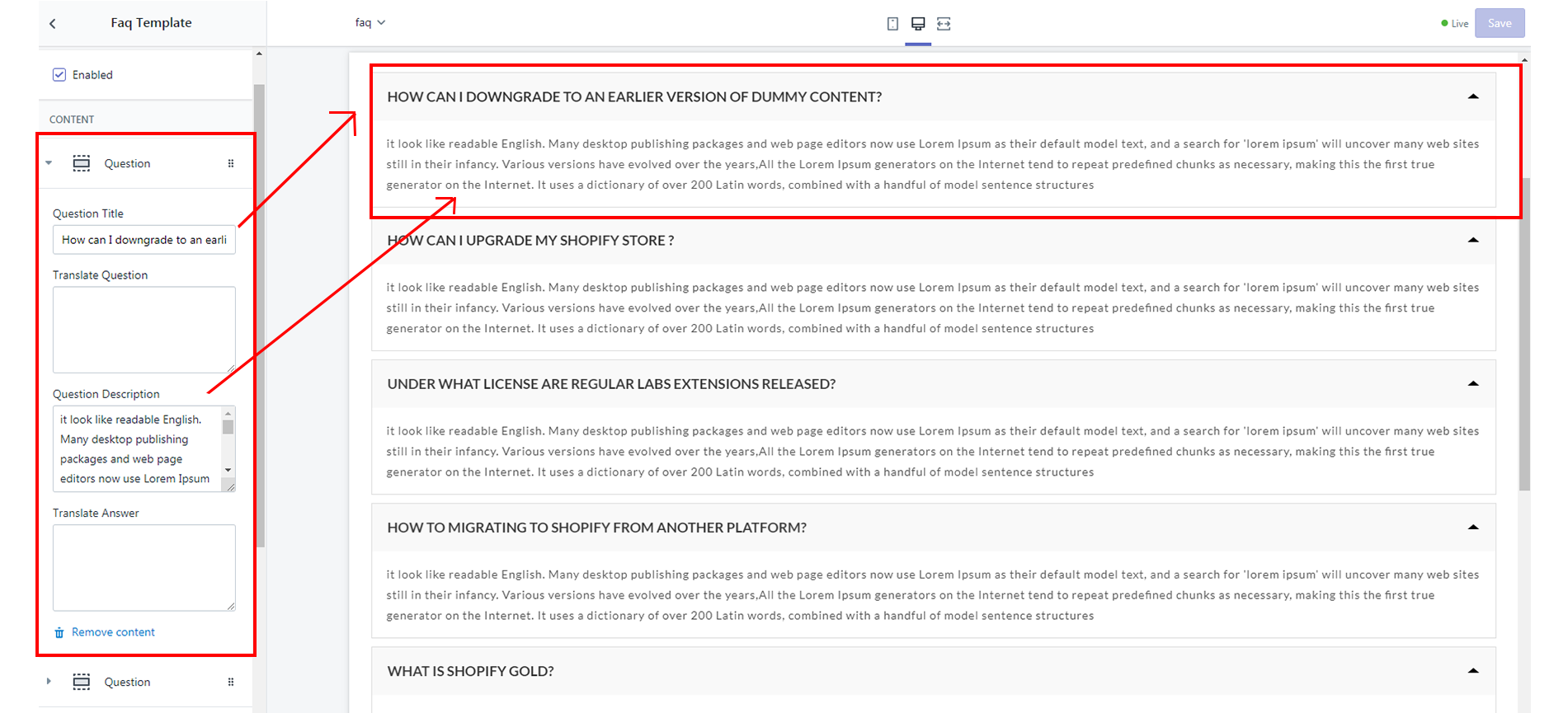Image resolution: width=1568 pixels, height=713 pixels.
Task: Grab the drag handle of bottom Question
Action: tap(231, 682)
